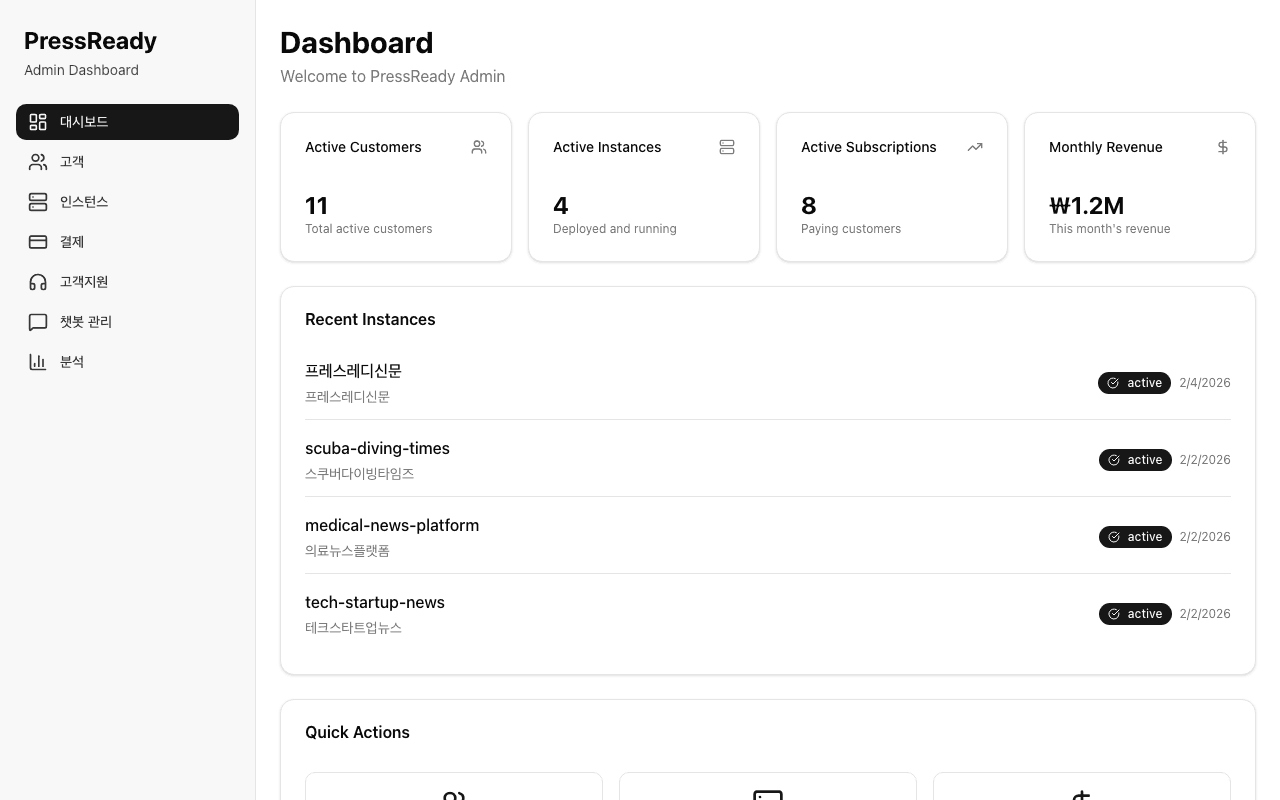This screenshot has height=800, width=1280.
Task: Click the date in the scuba-diving-times row
Action: [1205, 460]
